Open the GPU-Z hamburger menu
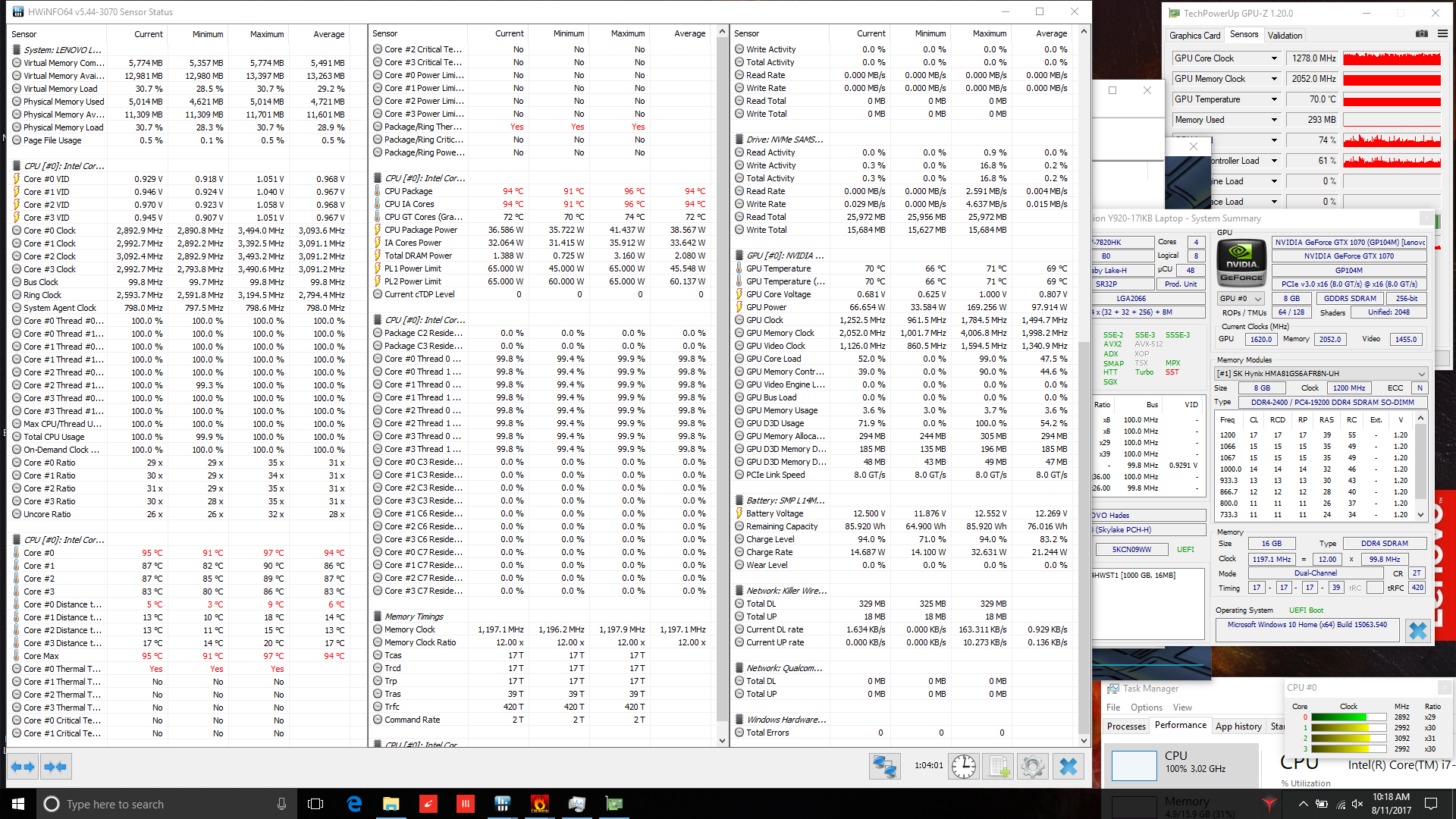The width and height of the screenshot is (1456, 819). 1442,34
